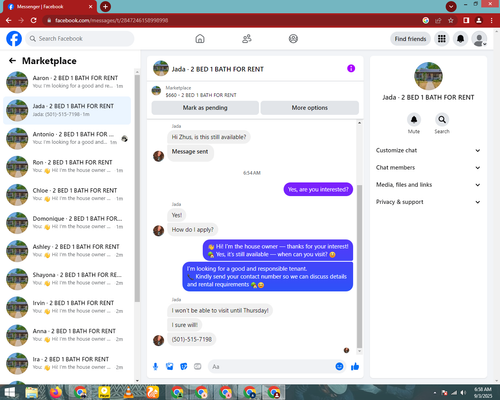Open Ron's rental conversation

tap(67, 166)
